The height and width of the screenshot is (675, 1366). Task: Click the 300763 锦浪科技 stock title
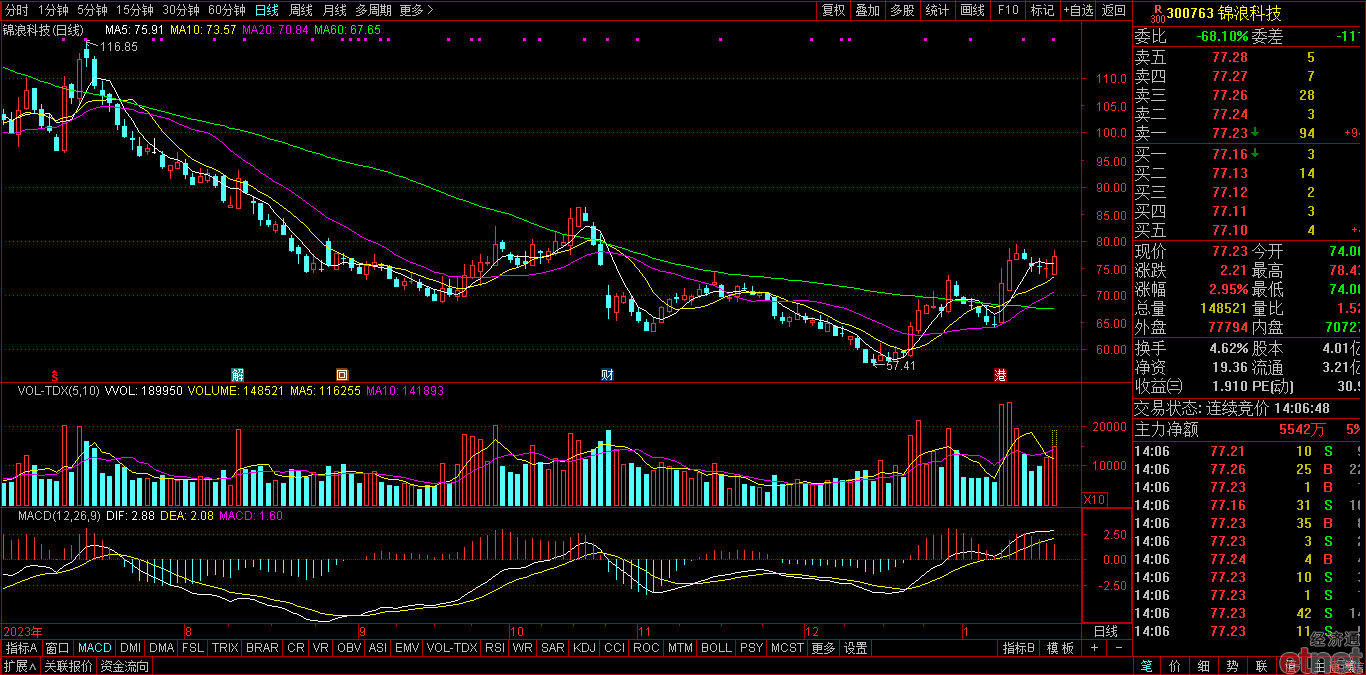point(1224,14)
